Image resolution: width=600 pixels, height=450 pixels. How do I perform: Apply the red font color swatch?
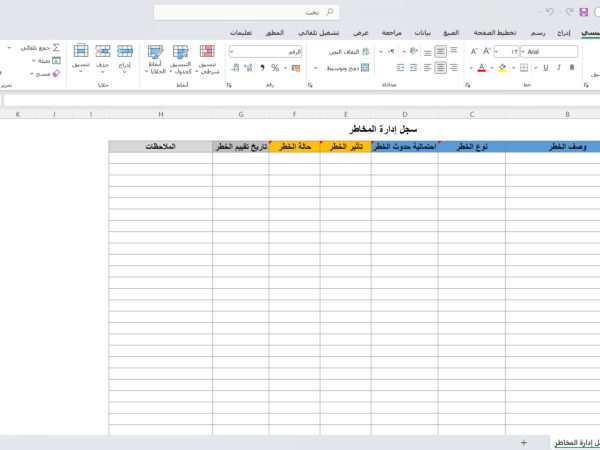pos(481,68)
